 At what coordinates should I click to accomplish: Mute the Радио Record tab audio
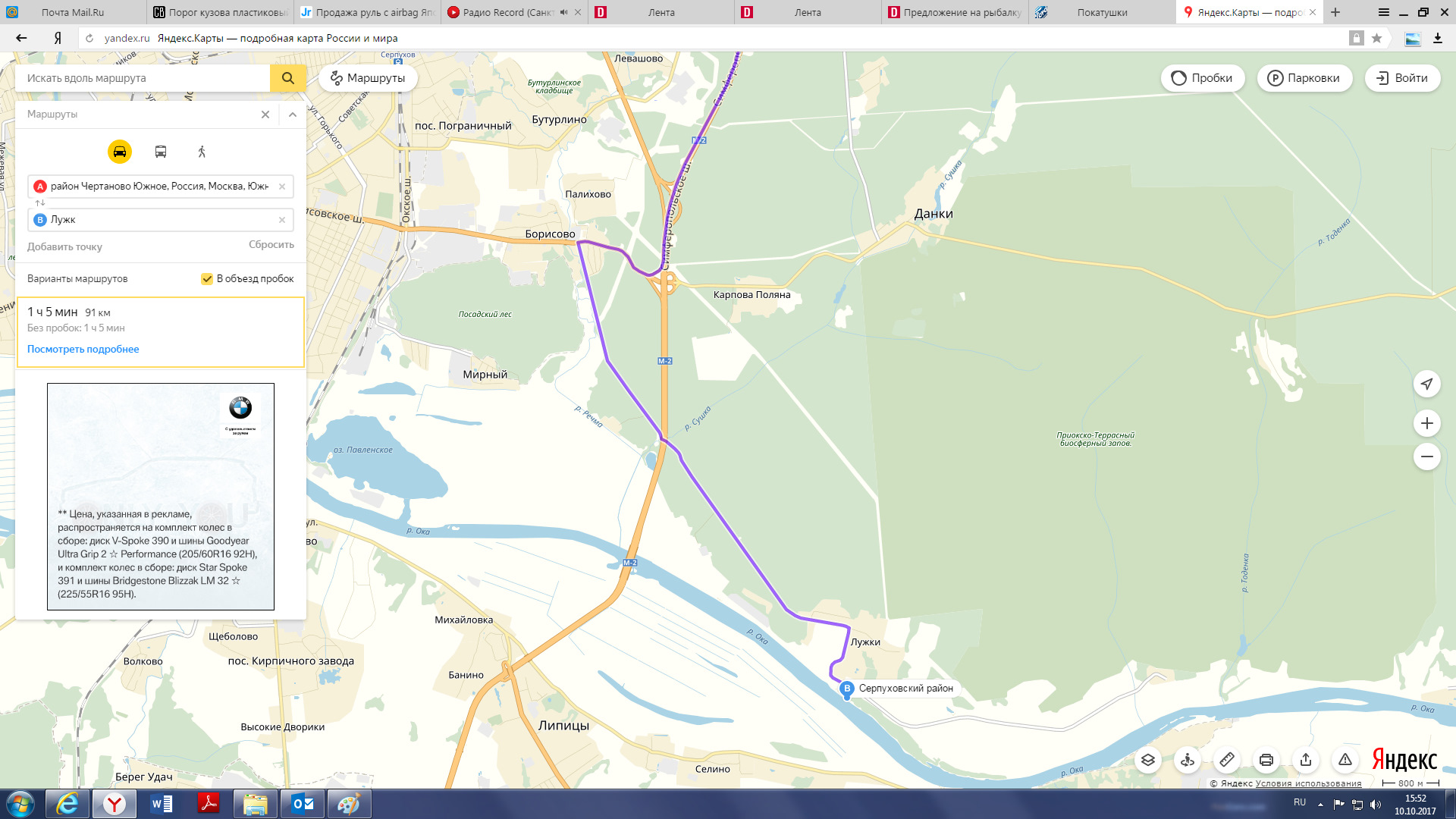tap(563, 12)
